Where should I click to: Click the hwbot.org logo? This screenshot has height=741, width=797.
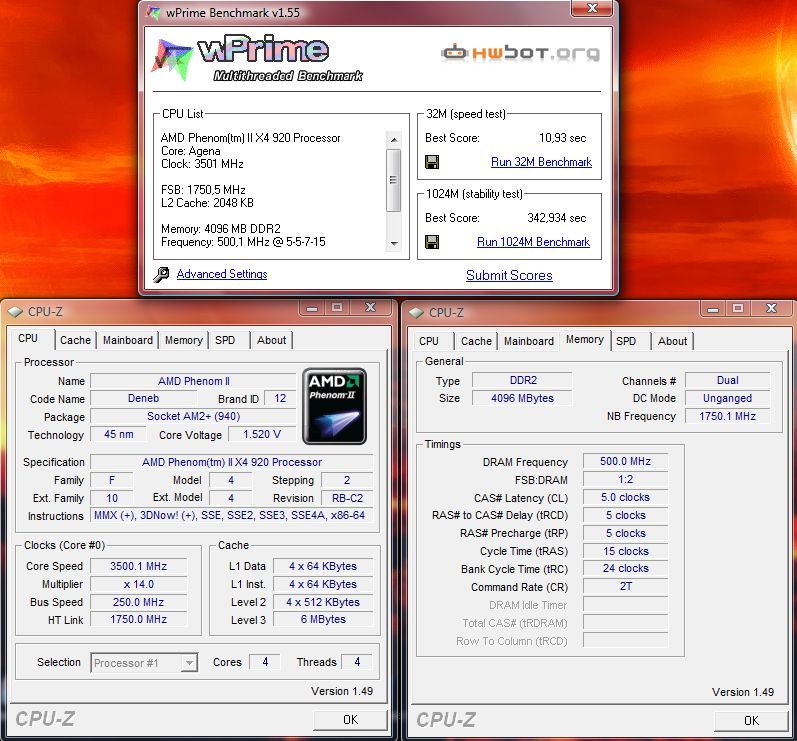point(520,53)
